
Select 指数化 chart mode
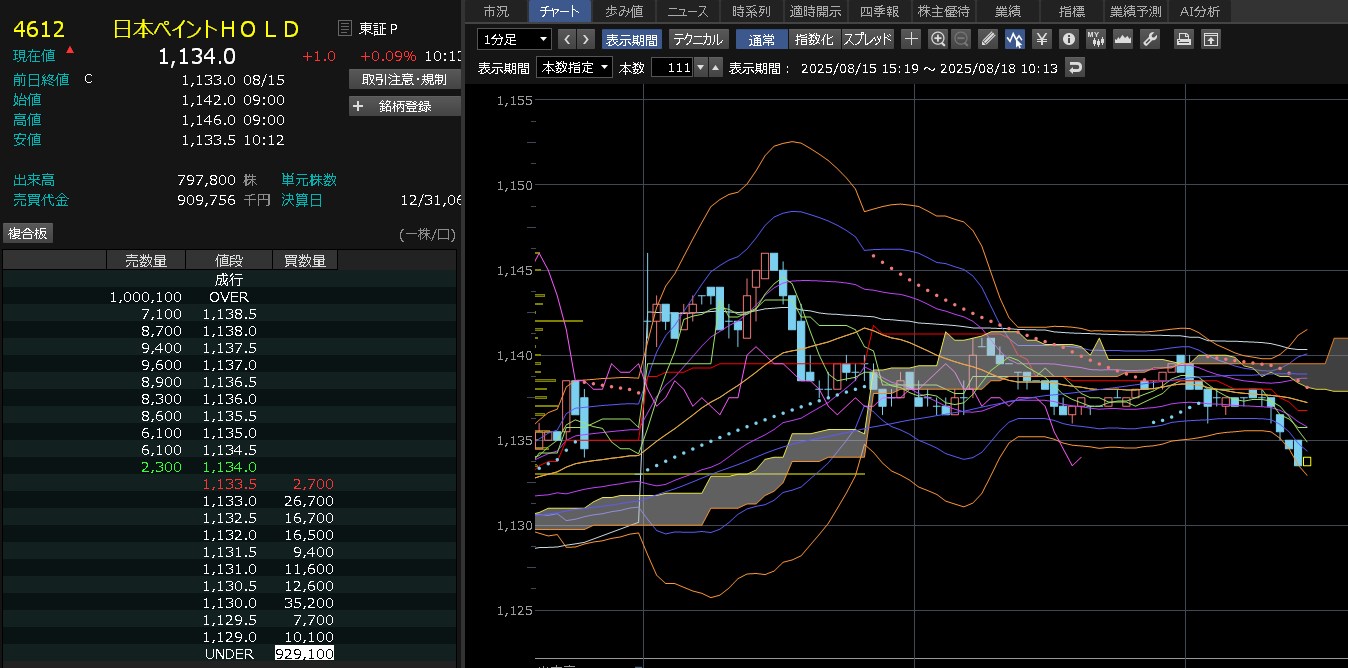815,39
